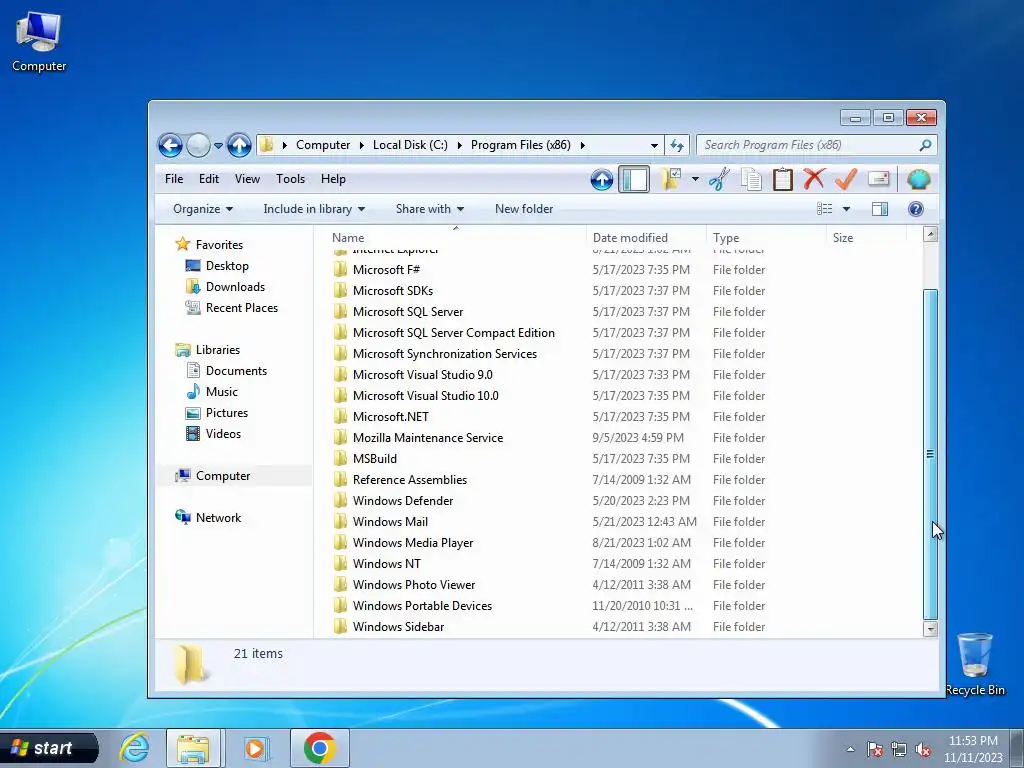Screen dimensions: 1024x768
Task: Select the Microsoft SDKs folder
Action: (x=392, y=291)
